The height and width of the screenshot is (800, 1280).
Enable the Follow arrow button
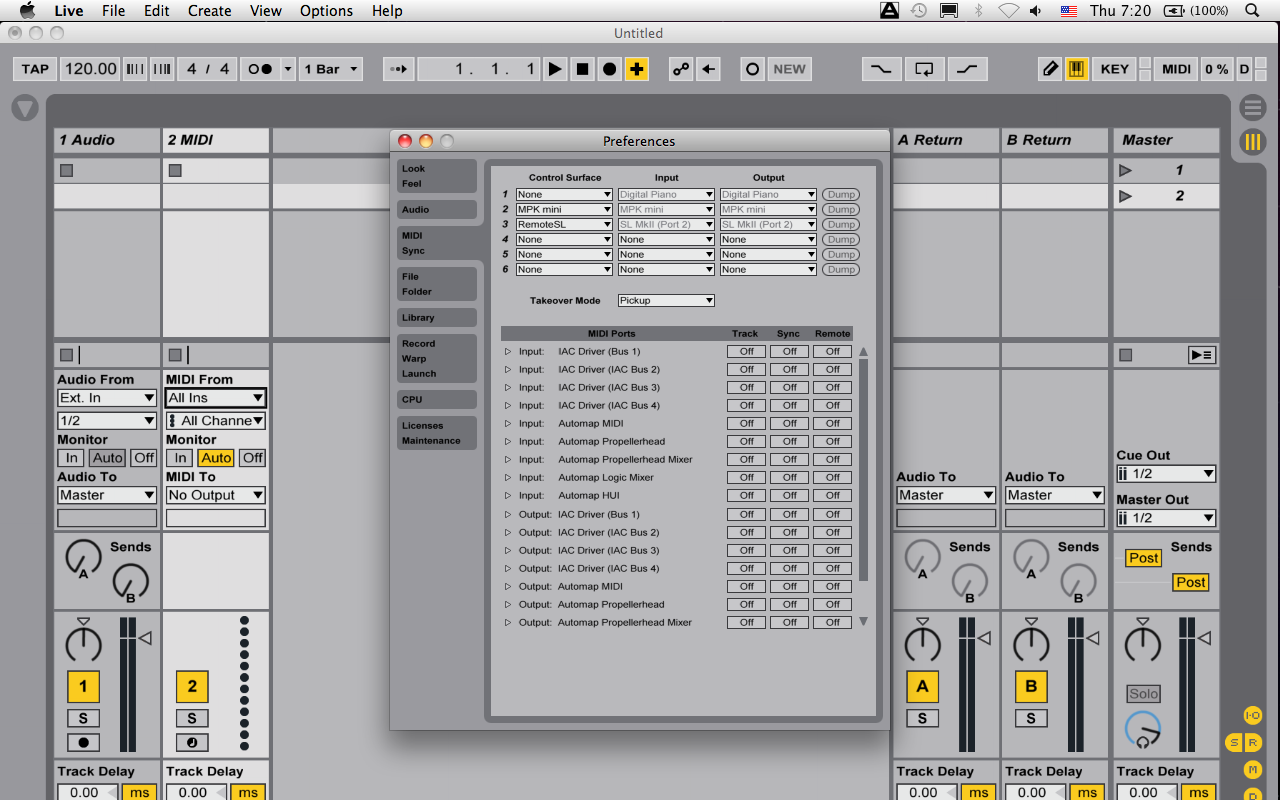(399, 69)
